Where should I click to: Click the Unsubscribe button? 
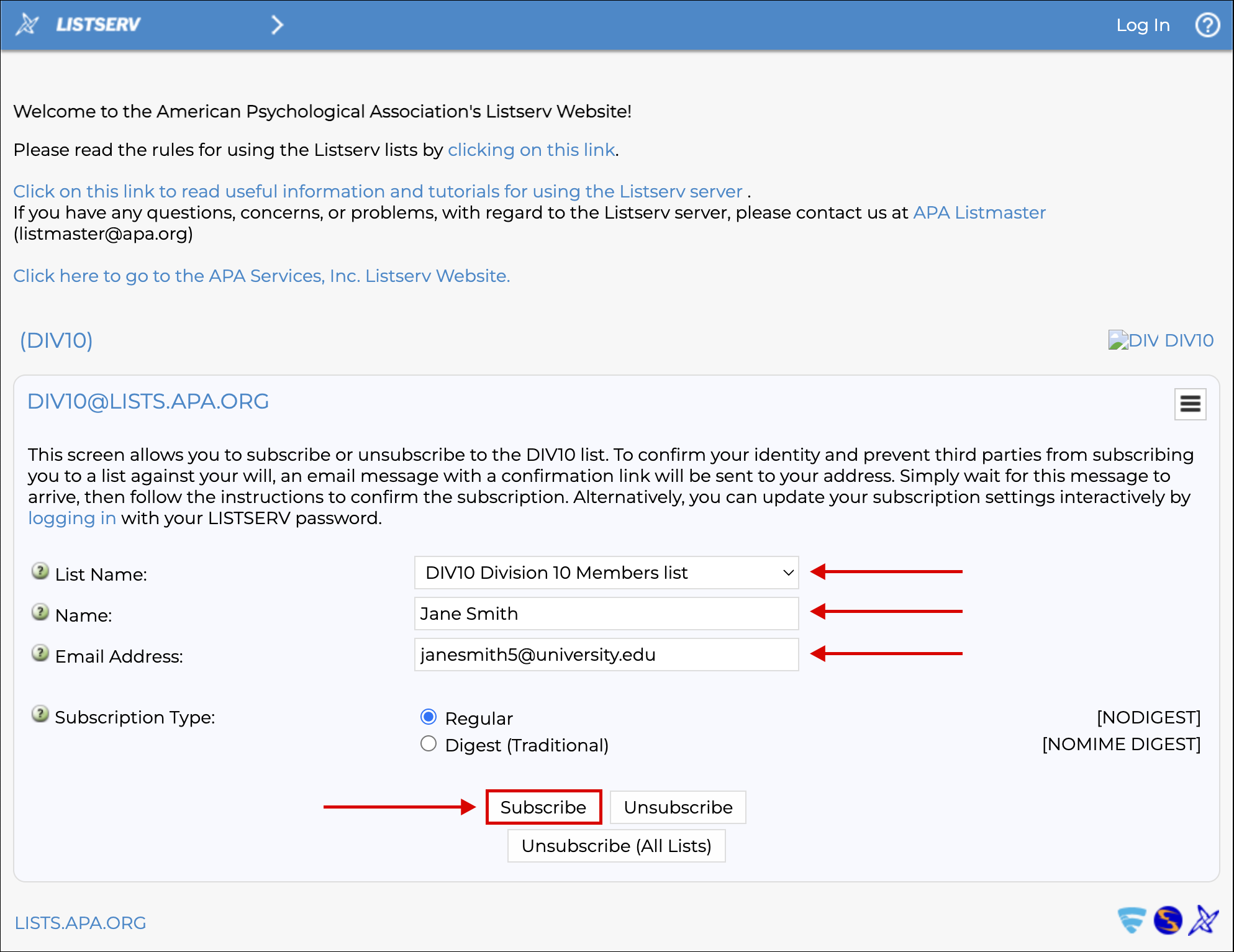(x=678, y=807)
